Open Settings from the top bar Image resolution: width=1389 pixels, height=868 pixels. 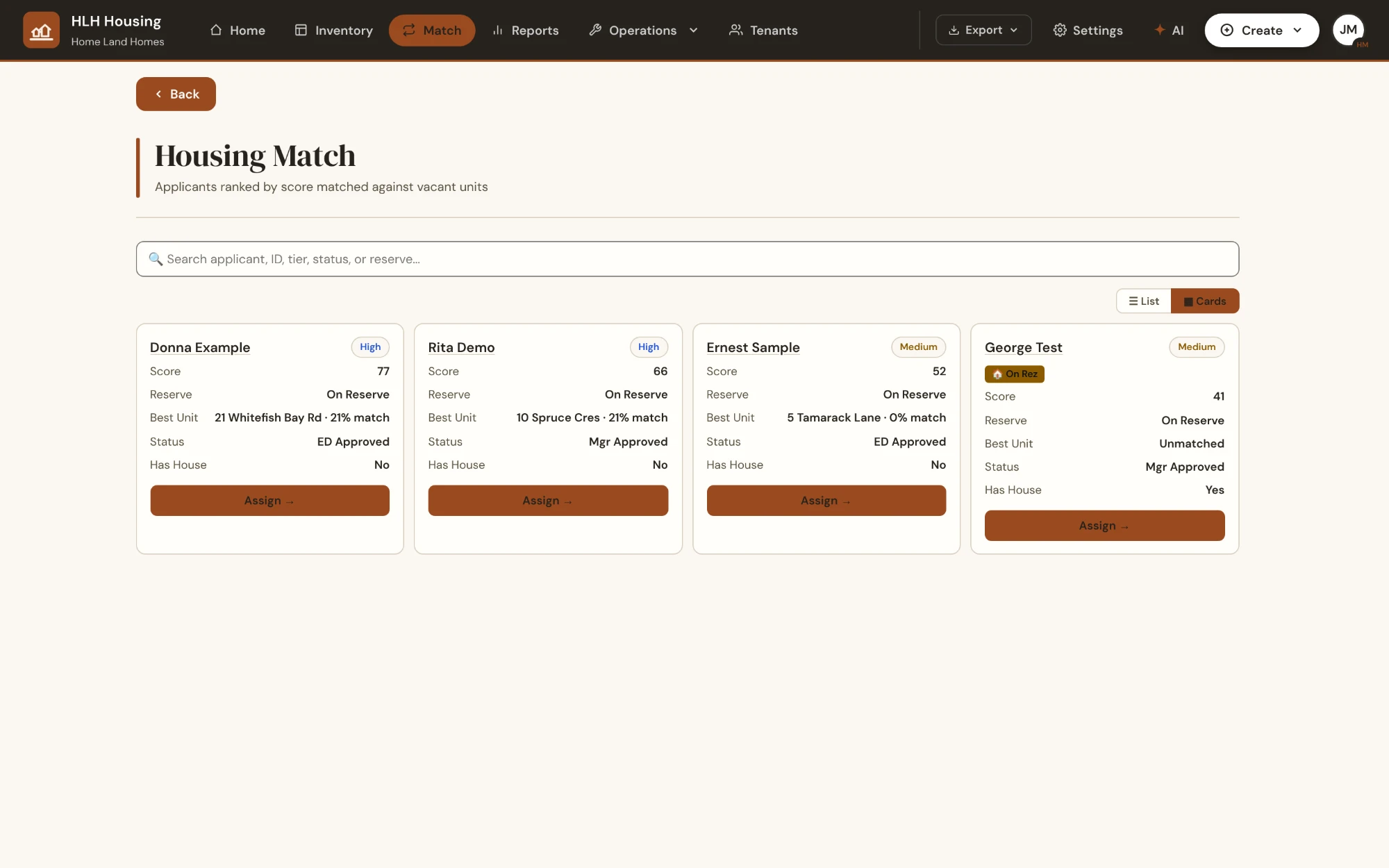point(1088,31)
